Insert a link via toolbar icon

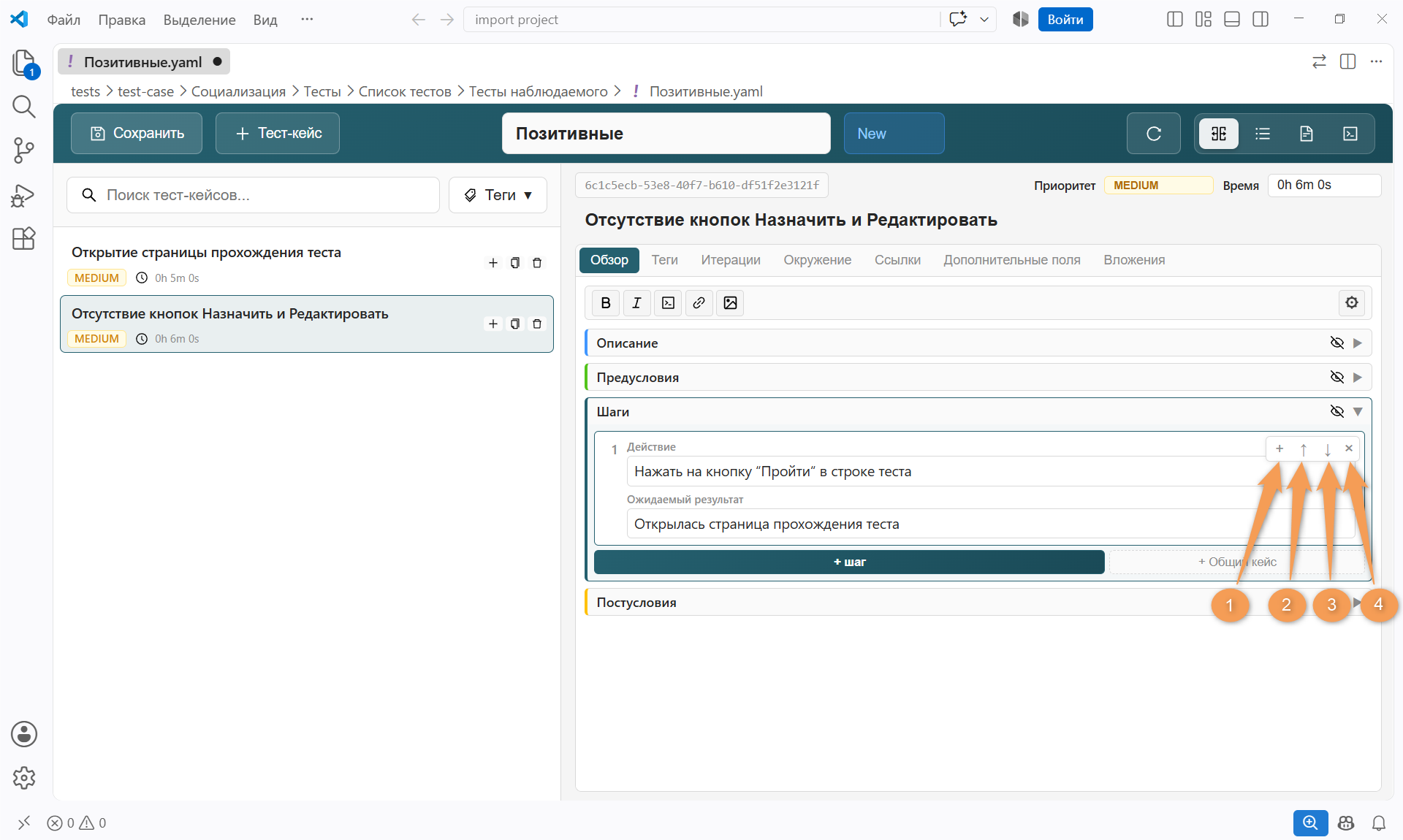699,303
